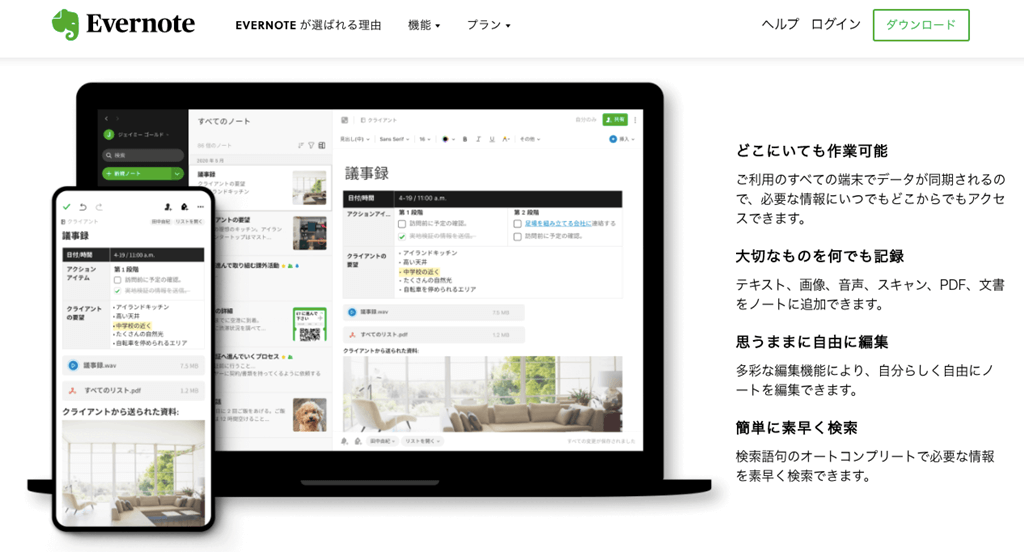Open the 挿入 insert dropdown
The height and width of the screenshot is (552, 1024).
point(622,139)
